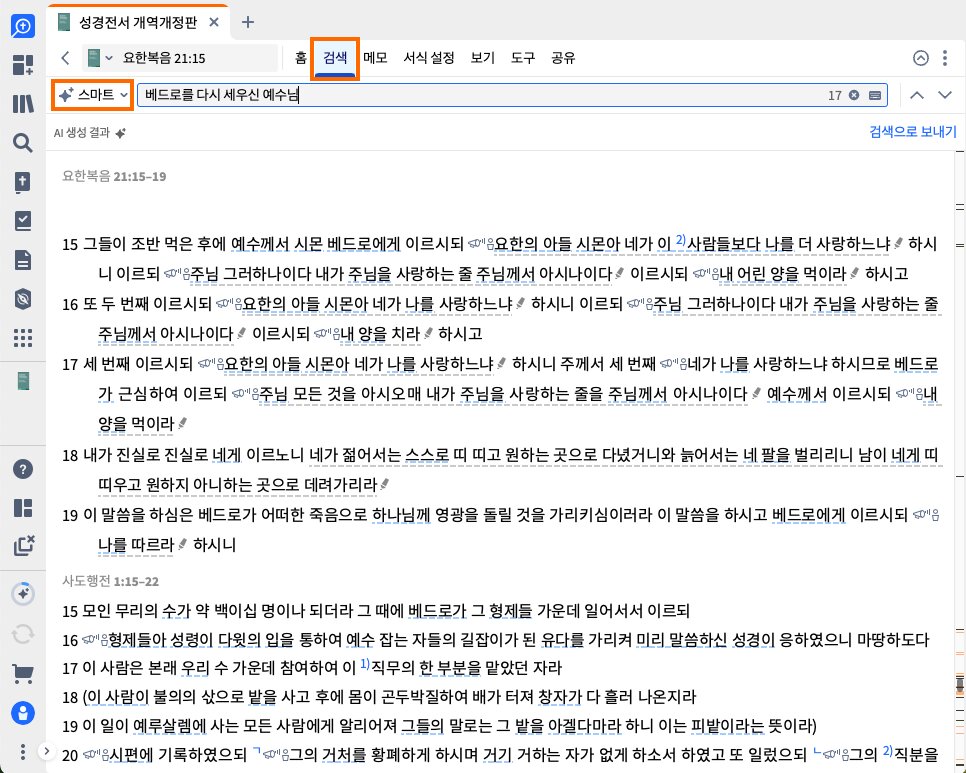The width and height of the screenshot is (966, 773).
Task: Expand the sidebar with the arrow button
Action: coord(46,751)
